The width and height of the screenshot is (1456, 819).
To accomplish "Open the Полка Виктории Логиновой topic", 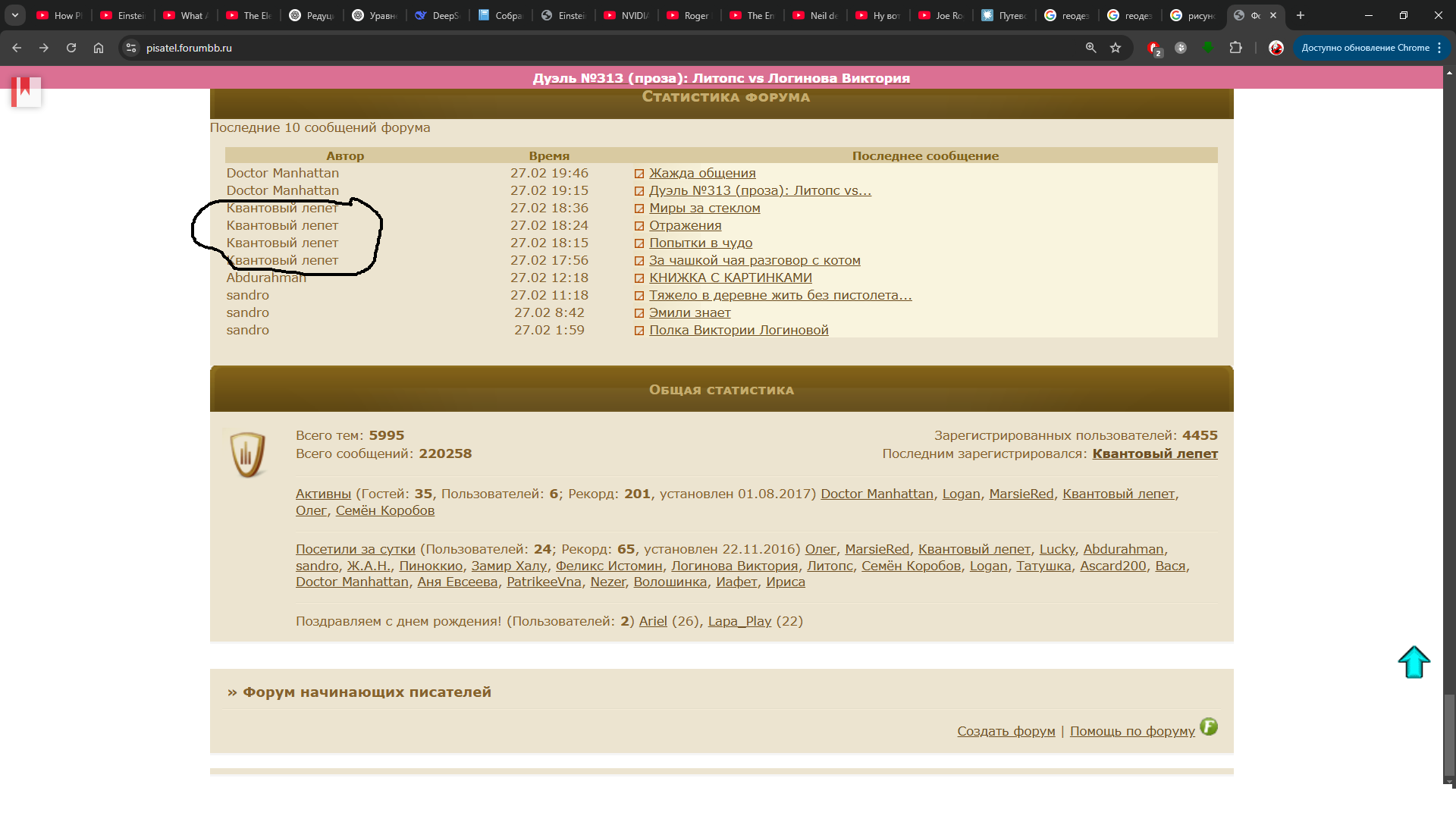I will [x=739, y=331].
